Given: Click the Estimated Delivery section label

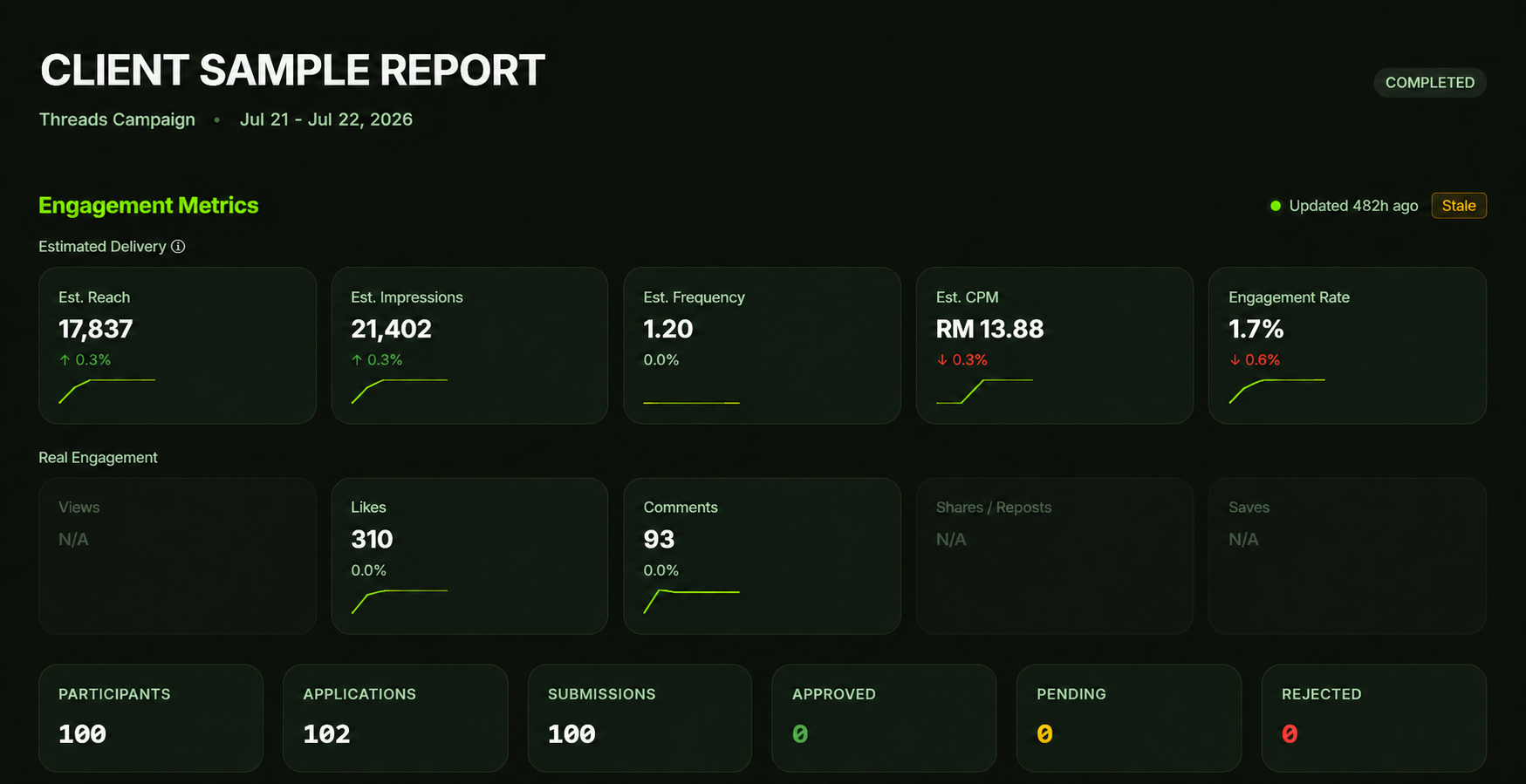Looking at the screenshot, I should (102, 247).
